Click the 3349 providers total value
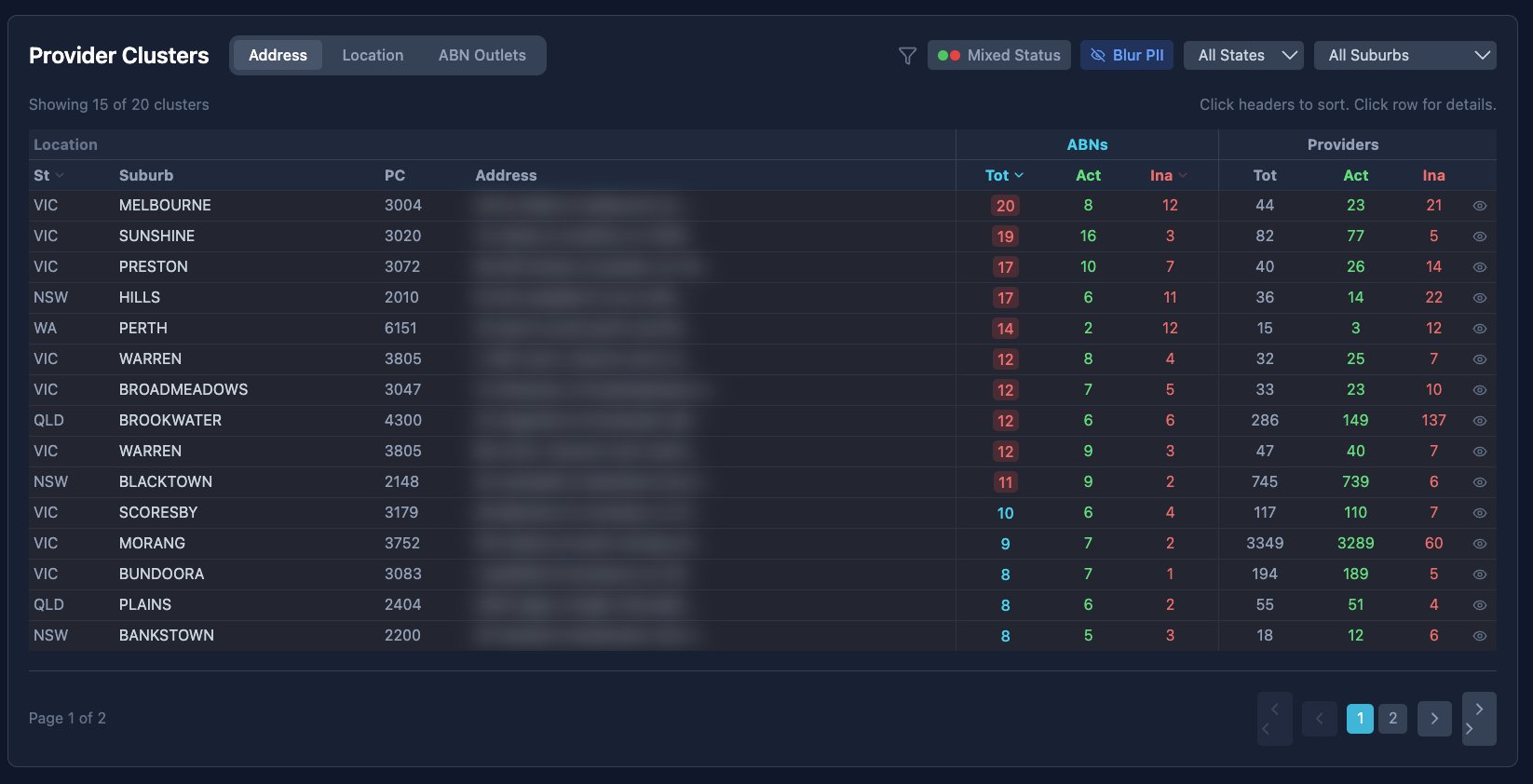The width and height of the screenshot is (1533, 784). click(1265, 543)
